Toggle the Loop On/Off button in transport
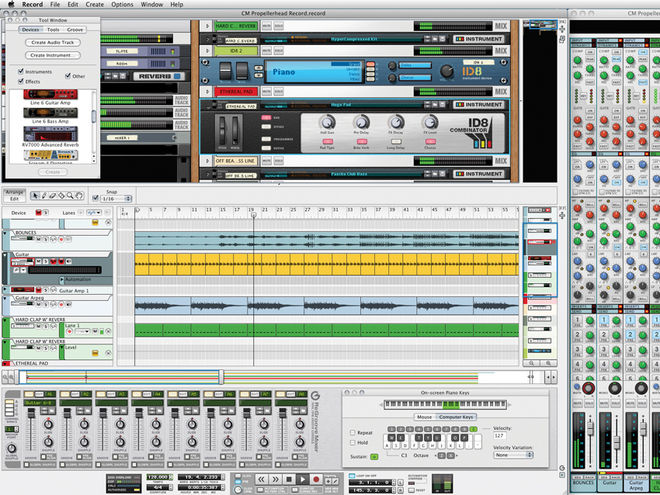Image resolution: width=660 pixels, height=495 pixels. pos(352,475)
